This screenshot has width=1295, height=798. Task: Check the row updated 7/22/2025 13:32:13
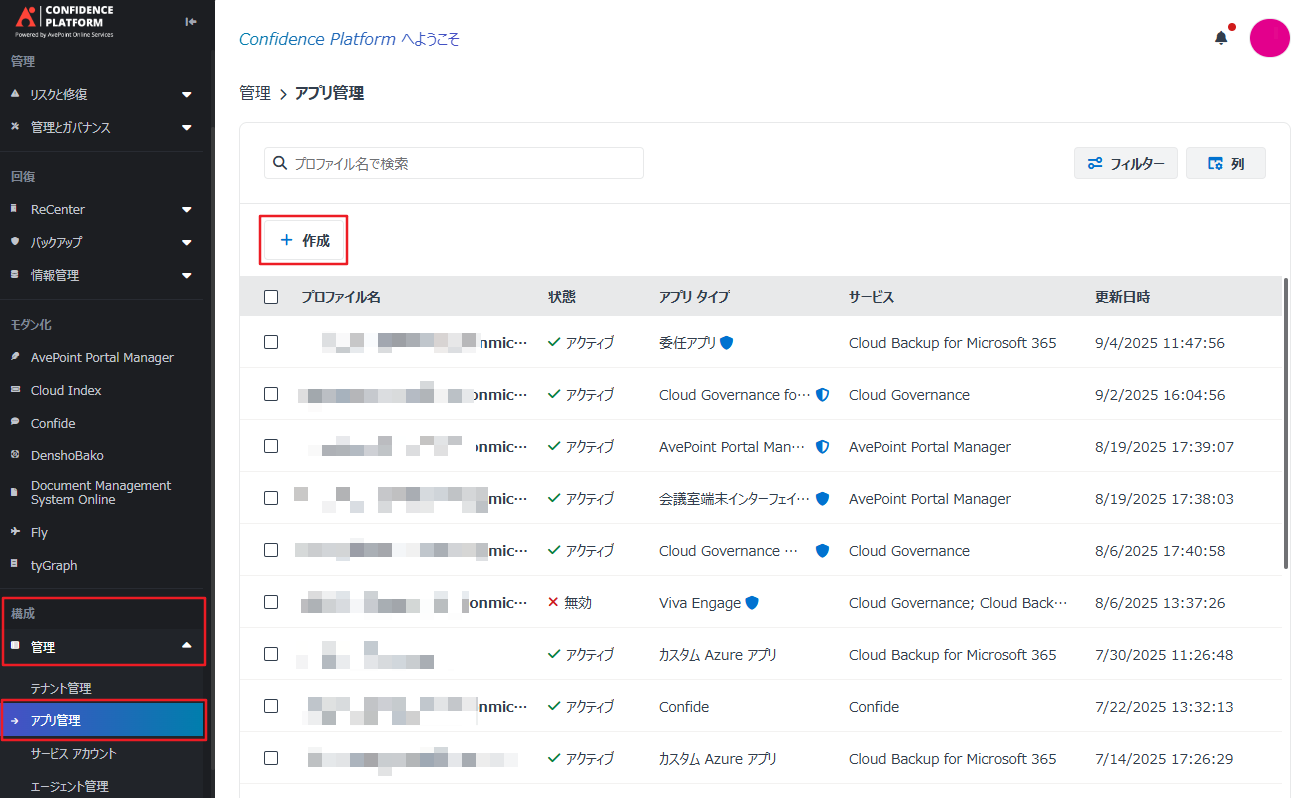(271, 706)
